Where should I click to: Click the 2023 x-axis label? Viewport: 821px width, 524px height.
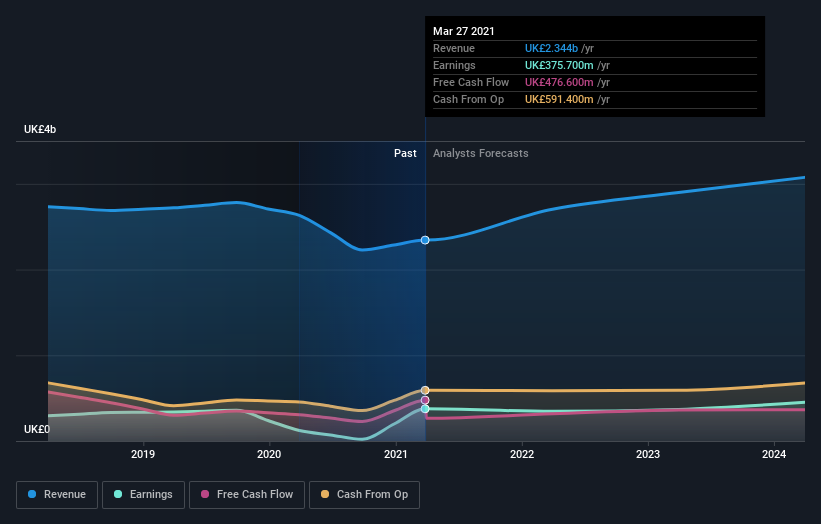click(x=648, y=454)
